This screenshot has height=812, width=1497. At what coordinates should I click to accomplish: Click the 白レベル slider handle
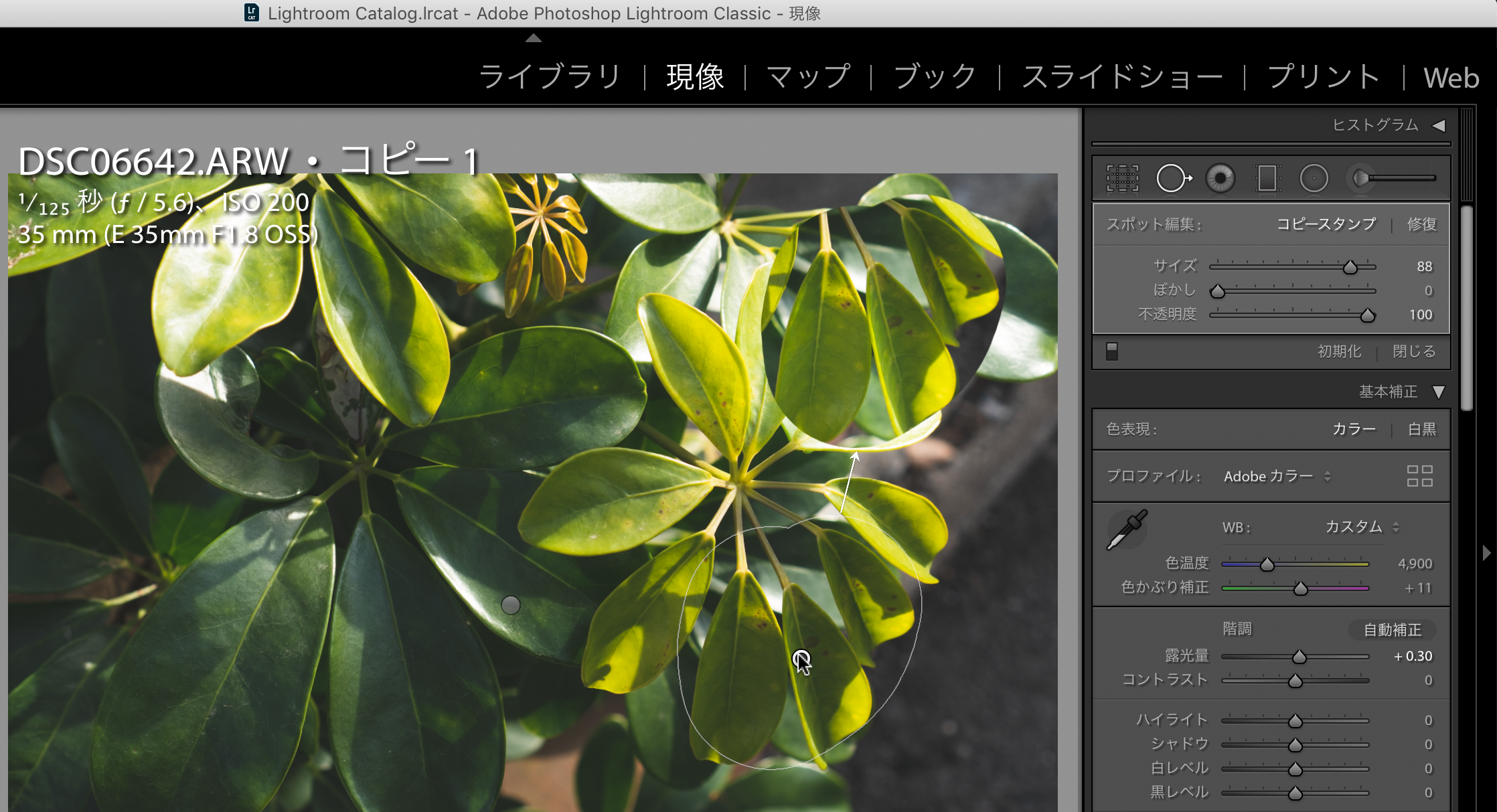point(1295,769)
